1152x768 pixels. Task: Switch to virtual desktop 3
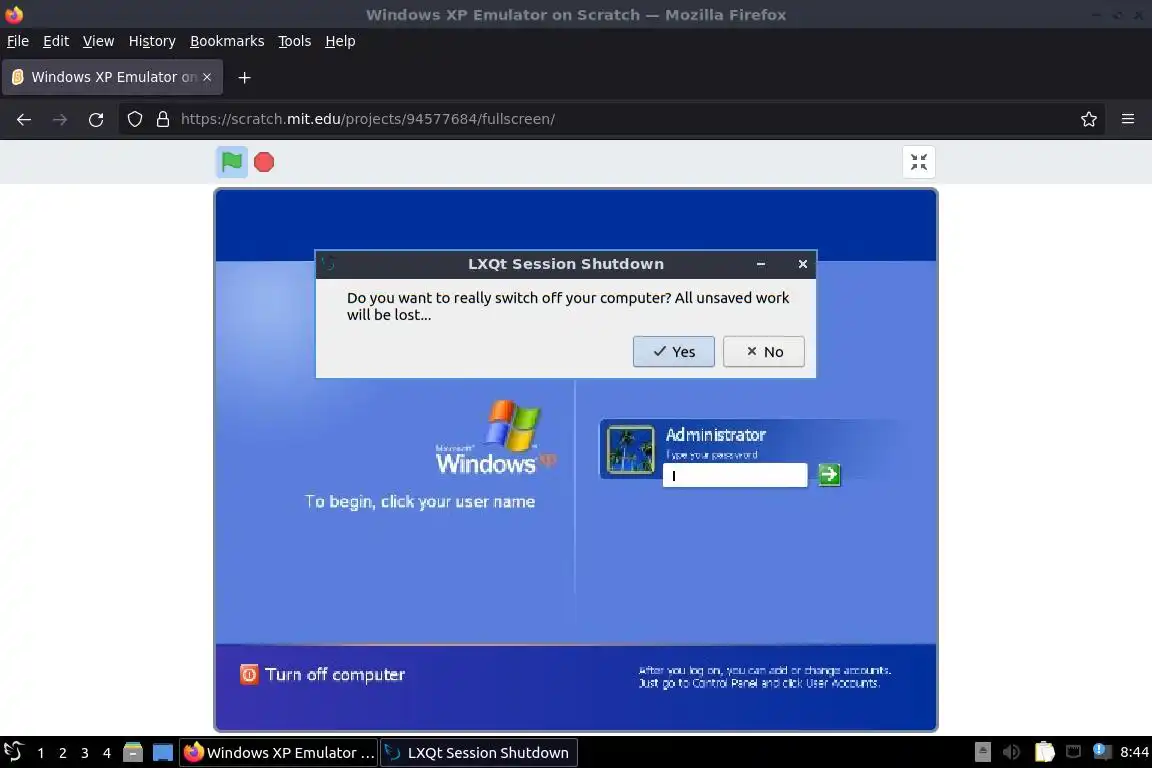pos(84,753)
